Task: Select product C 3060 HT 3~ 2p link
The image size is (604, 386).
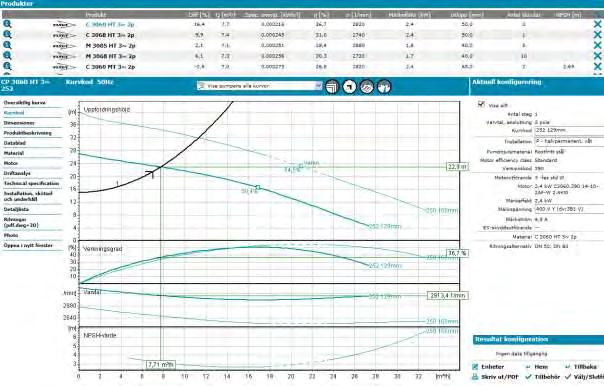Action: coord(110,24)
